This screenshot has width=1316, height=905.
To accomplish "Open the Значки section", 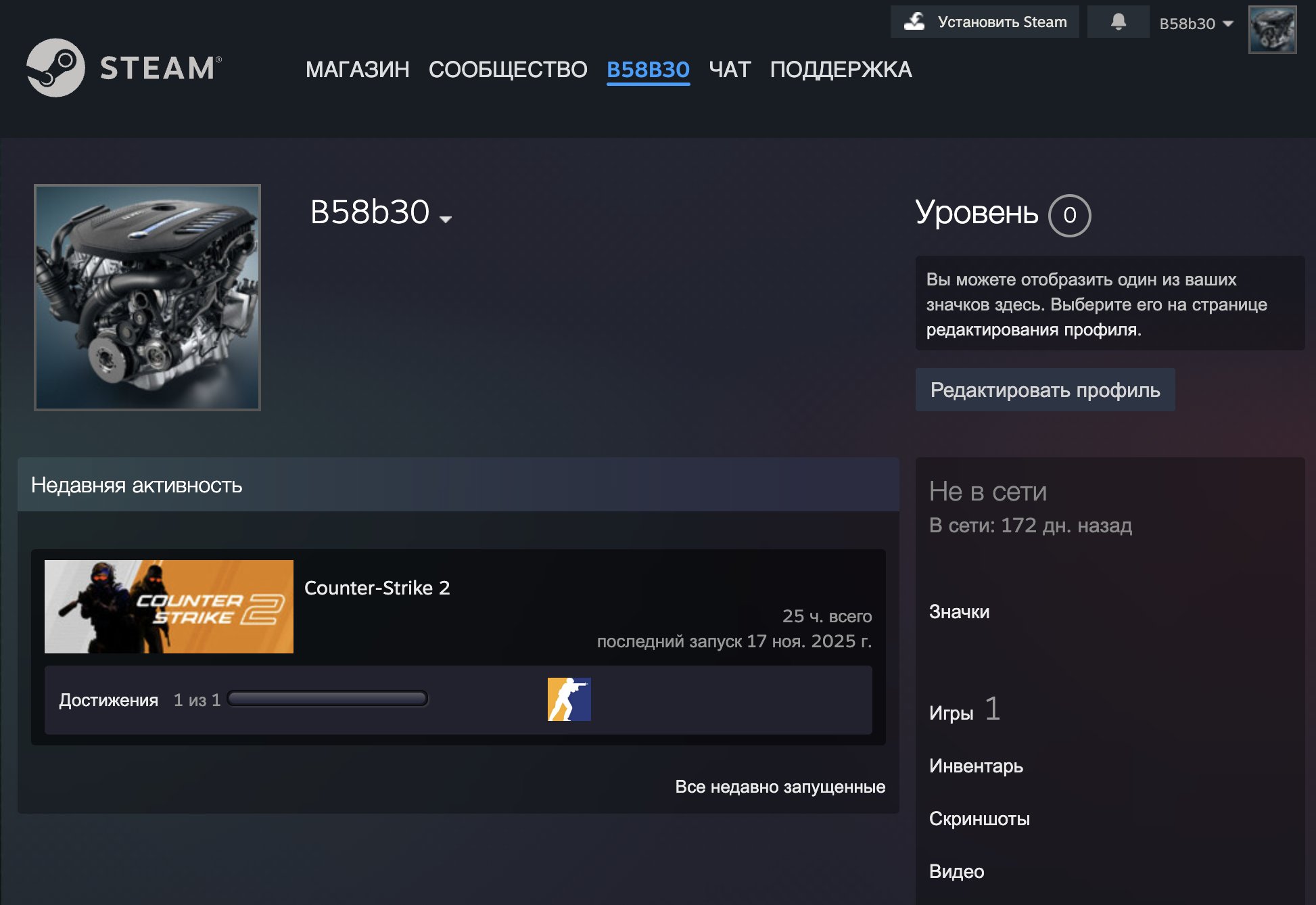I will pos(959,611).
